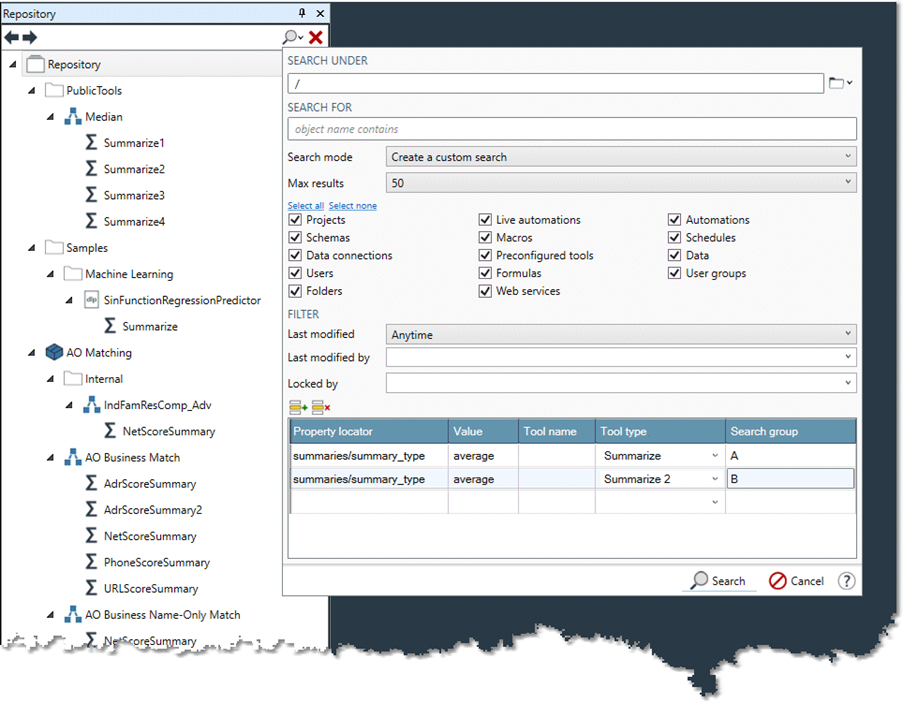Click the red X clear search icon
Viewport: 903px width, 703px height.
(x=316, y=37)
